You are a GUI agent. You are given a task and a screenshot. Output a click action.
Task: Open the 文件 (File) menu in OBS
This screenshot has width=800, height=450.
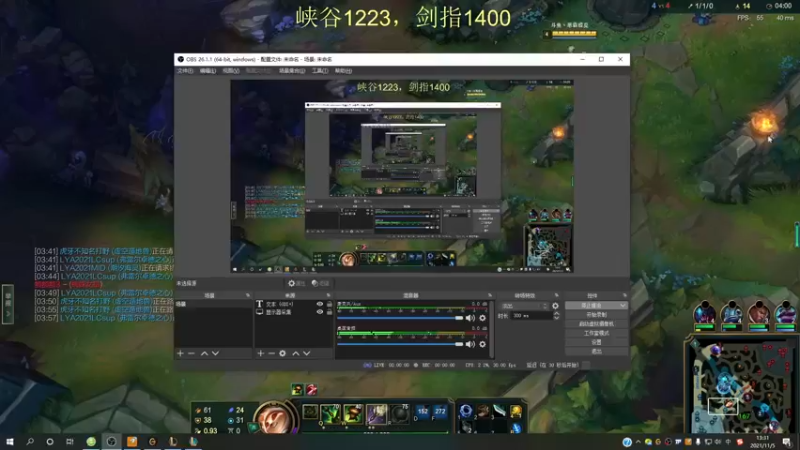point(185,71)
